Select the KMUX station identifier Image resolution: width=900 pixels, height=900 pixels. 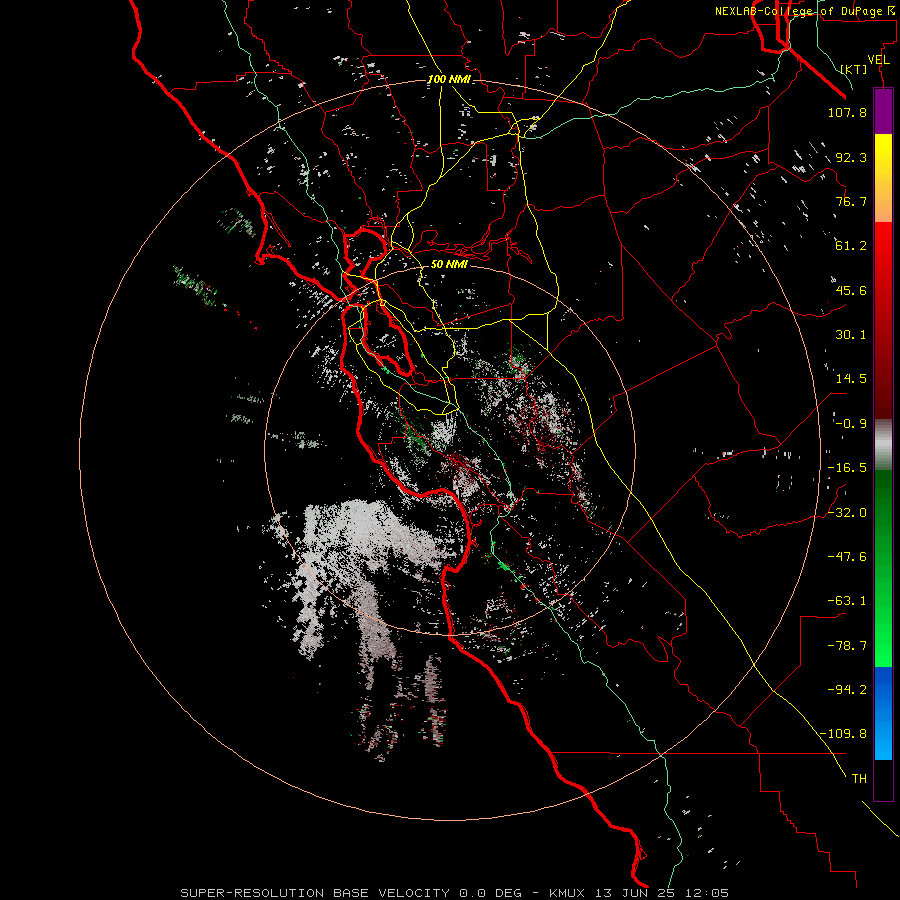[x=568, y=893]
